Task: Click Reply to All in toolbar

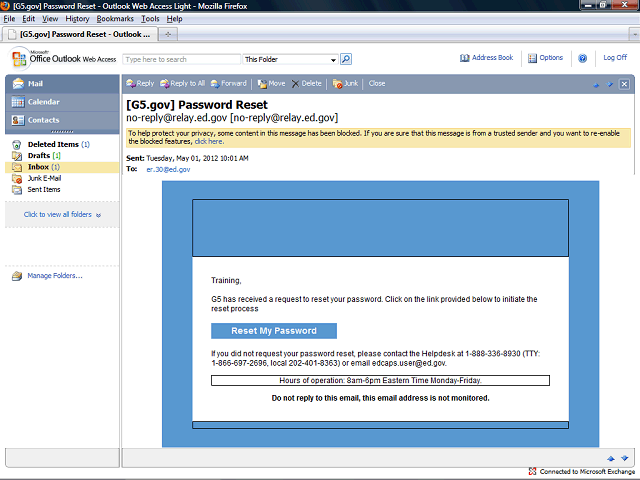Action: (182, 84)
